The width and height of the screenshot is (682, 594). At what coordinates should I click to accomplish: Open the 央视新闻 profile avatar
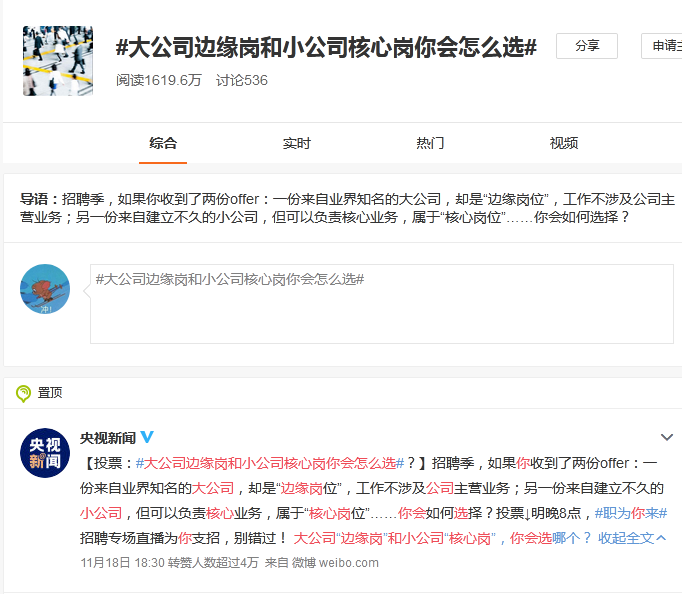45,453
